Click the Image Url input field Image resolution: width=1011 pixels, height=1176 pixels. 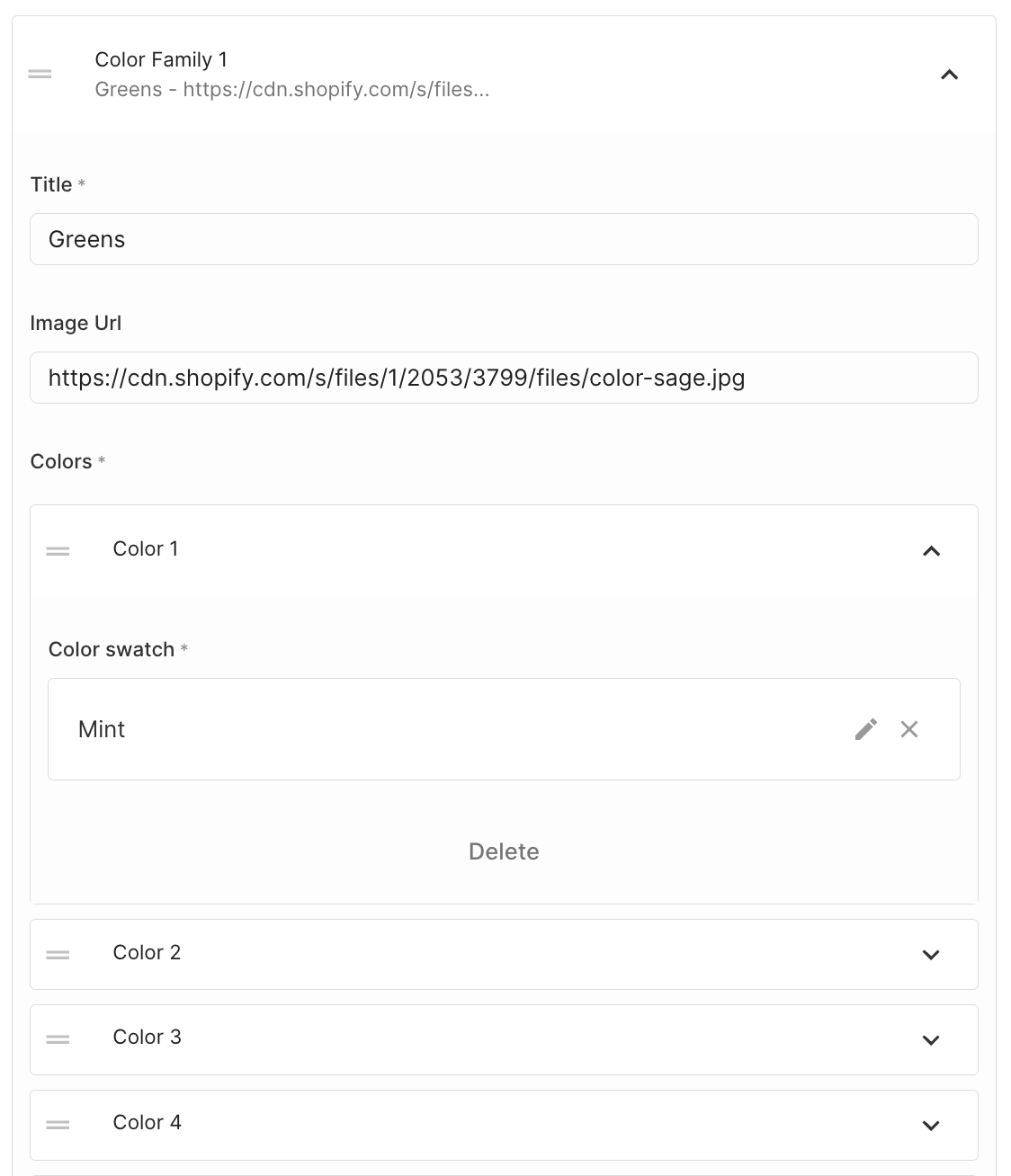click(x=504, y=378)
